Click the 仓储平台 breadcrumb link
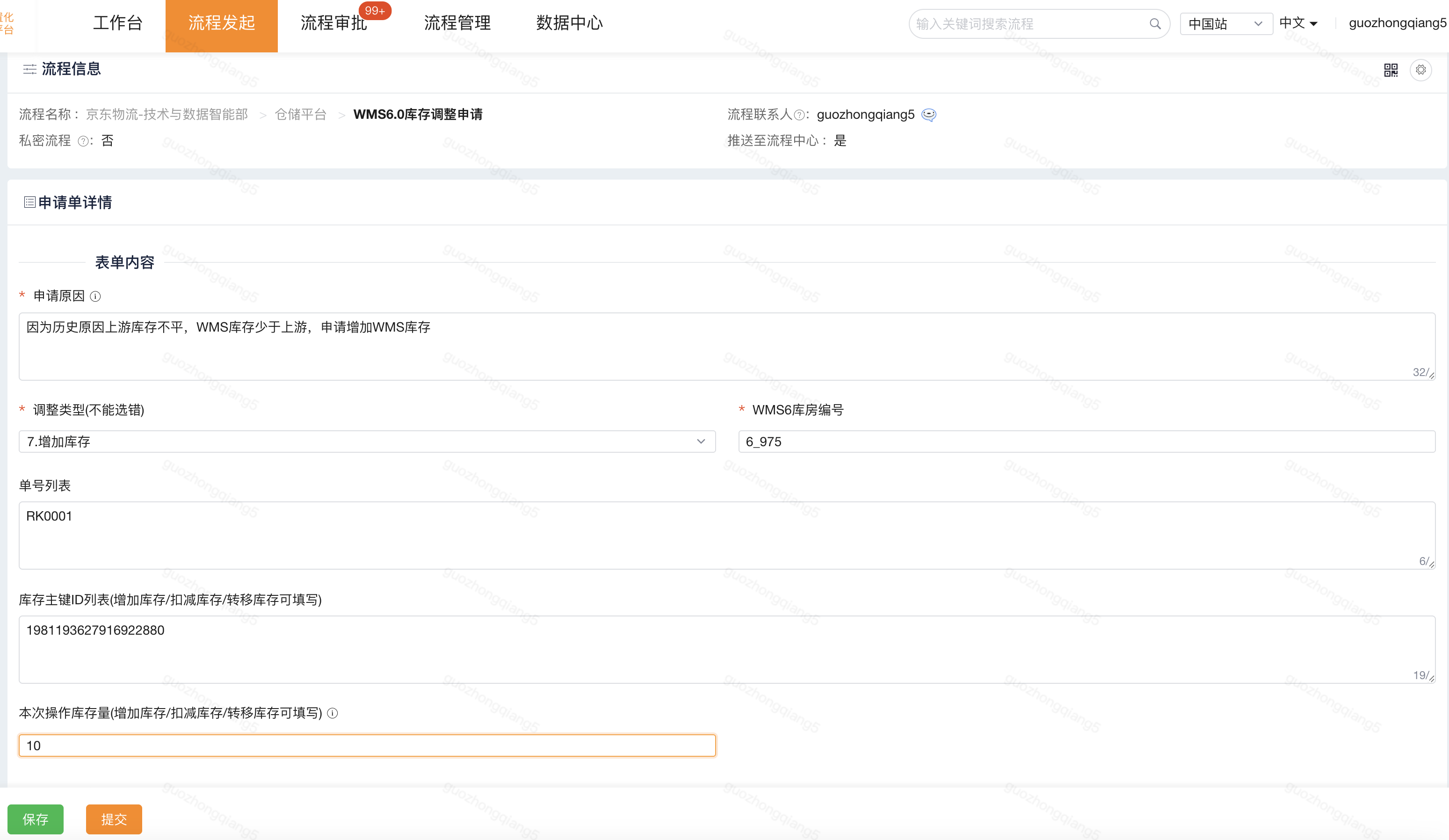 coord(300,115)
